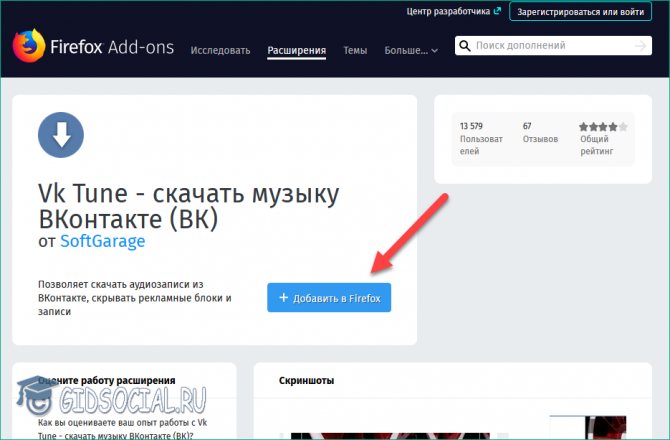Click the extension description text
670x440 pixels.
tap(135, 298)
